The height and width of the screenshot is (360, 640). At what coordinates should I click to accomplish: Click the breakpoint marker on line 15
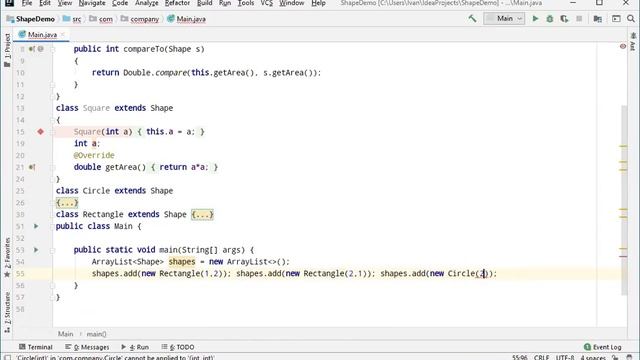(x=40, y=131)
